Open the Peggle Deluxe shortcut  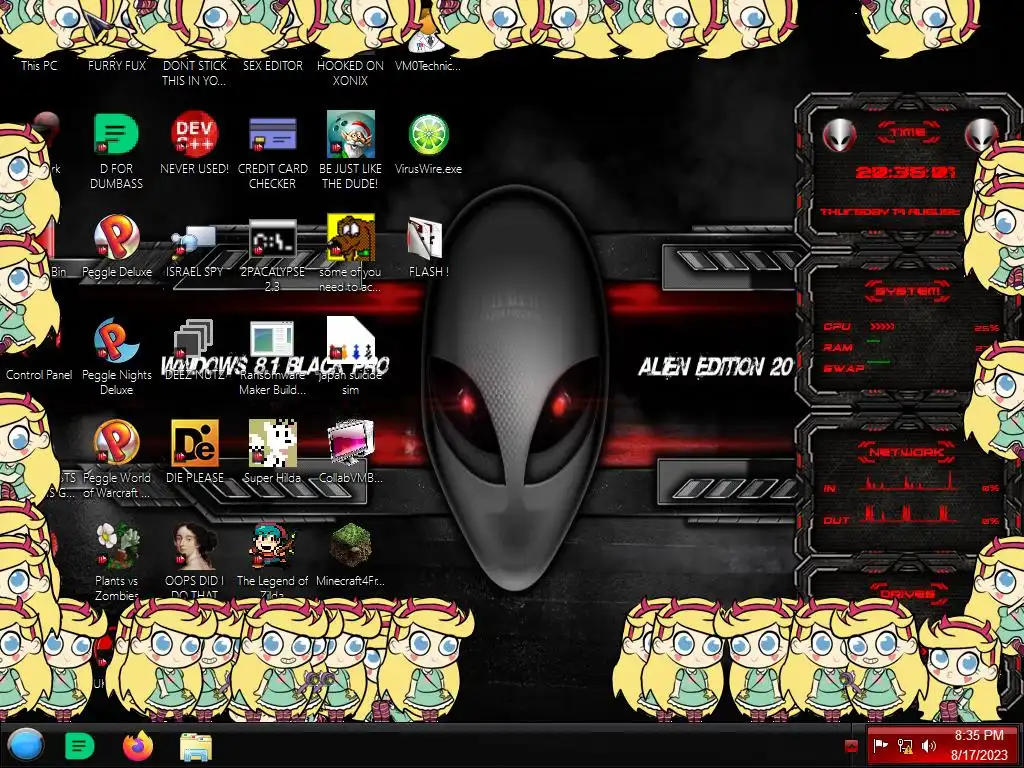pyautogui.click(x=116, y=237)
